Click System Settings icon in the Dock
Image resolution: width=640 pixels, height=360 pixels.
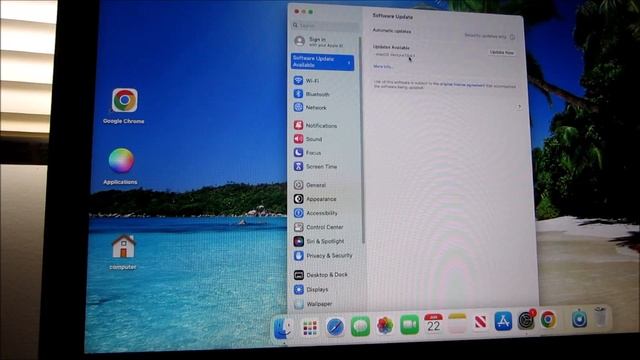click(526, 320)
